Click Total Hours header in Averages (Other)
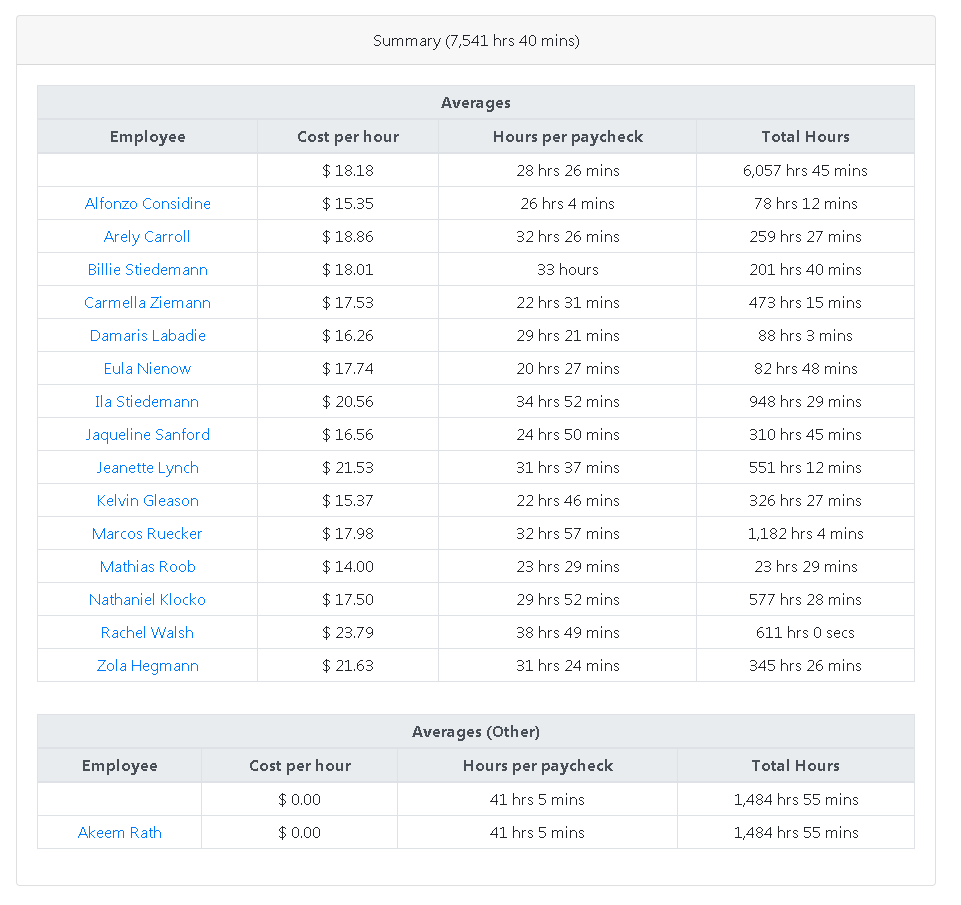The width and height of the screenshot is (961, 905). point(795,766)
